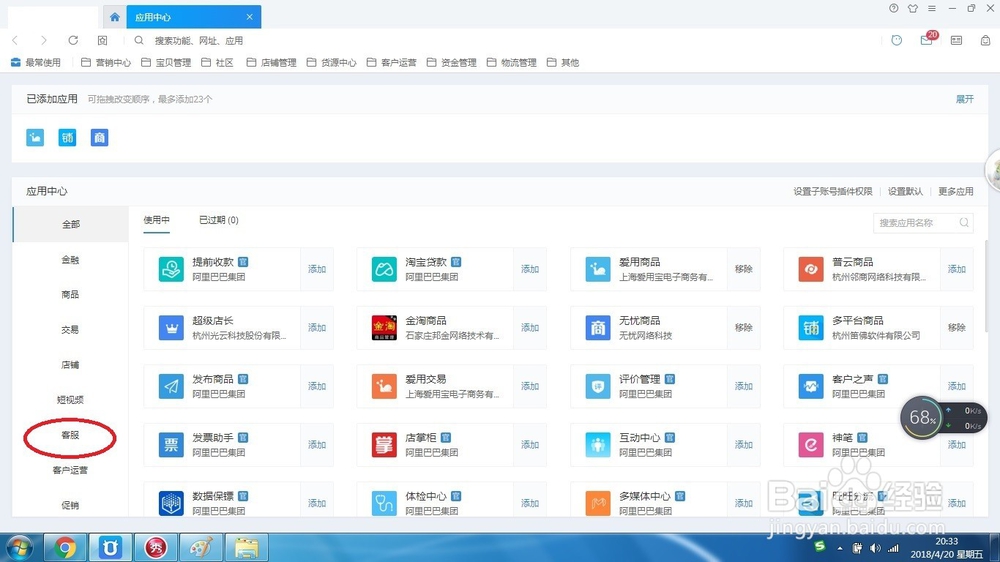Select the 全部 category

point(71,224)
